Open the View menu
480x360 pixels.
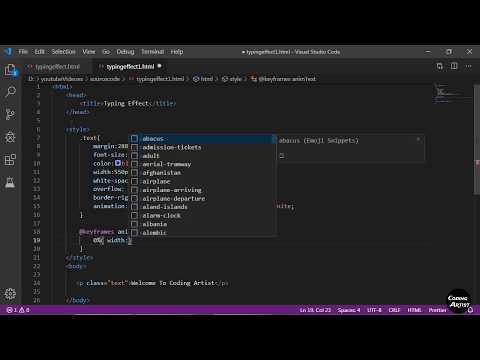[x=89, y=52]
